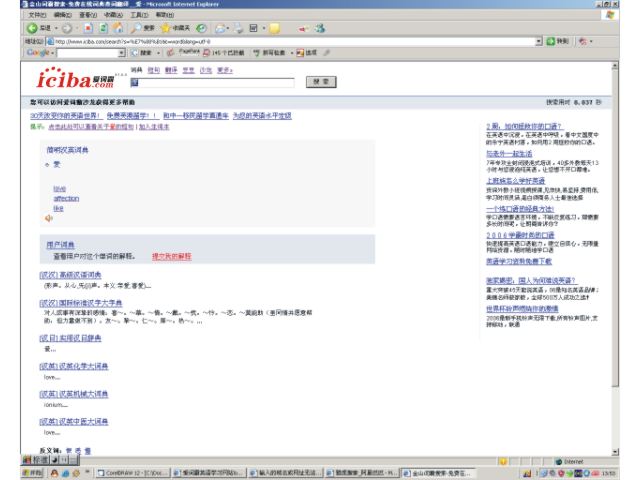Open the 国际标准汉字大字典 link
Image resolution: width=640 pixels, height=480 pixels.
[81, 303]
